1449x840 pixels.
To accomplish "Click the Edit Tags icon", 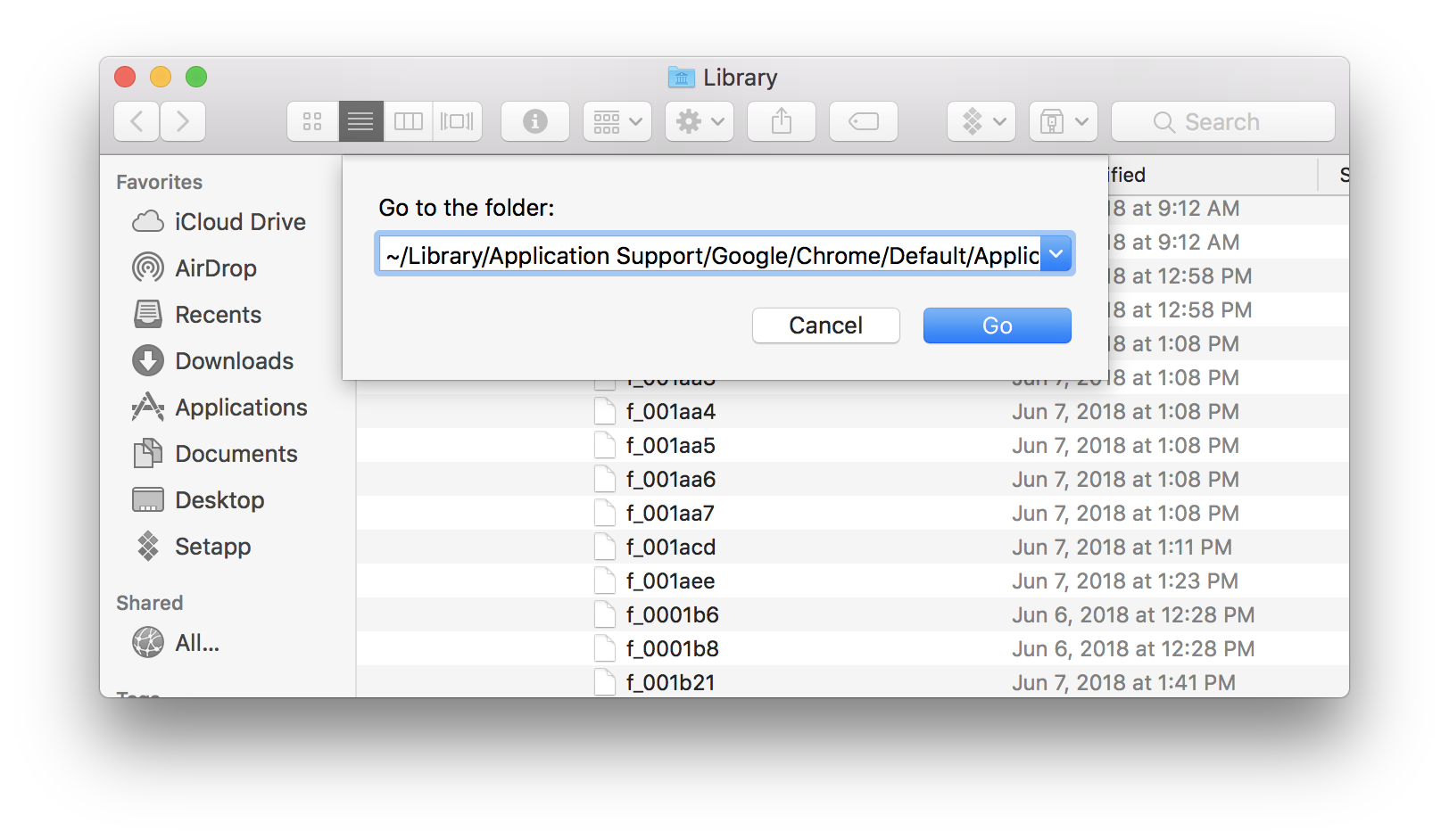I will [x=863, y=121].
